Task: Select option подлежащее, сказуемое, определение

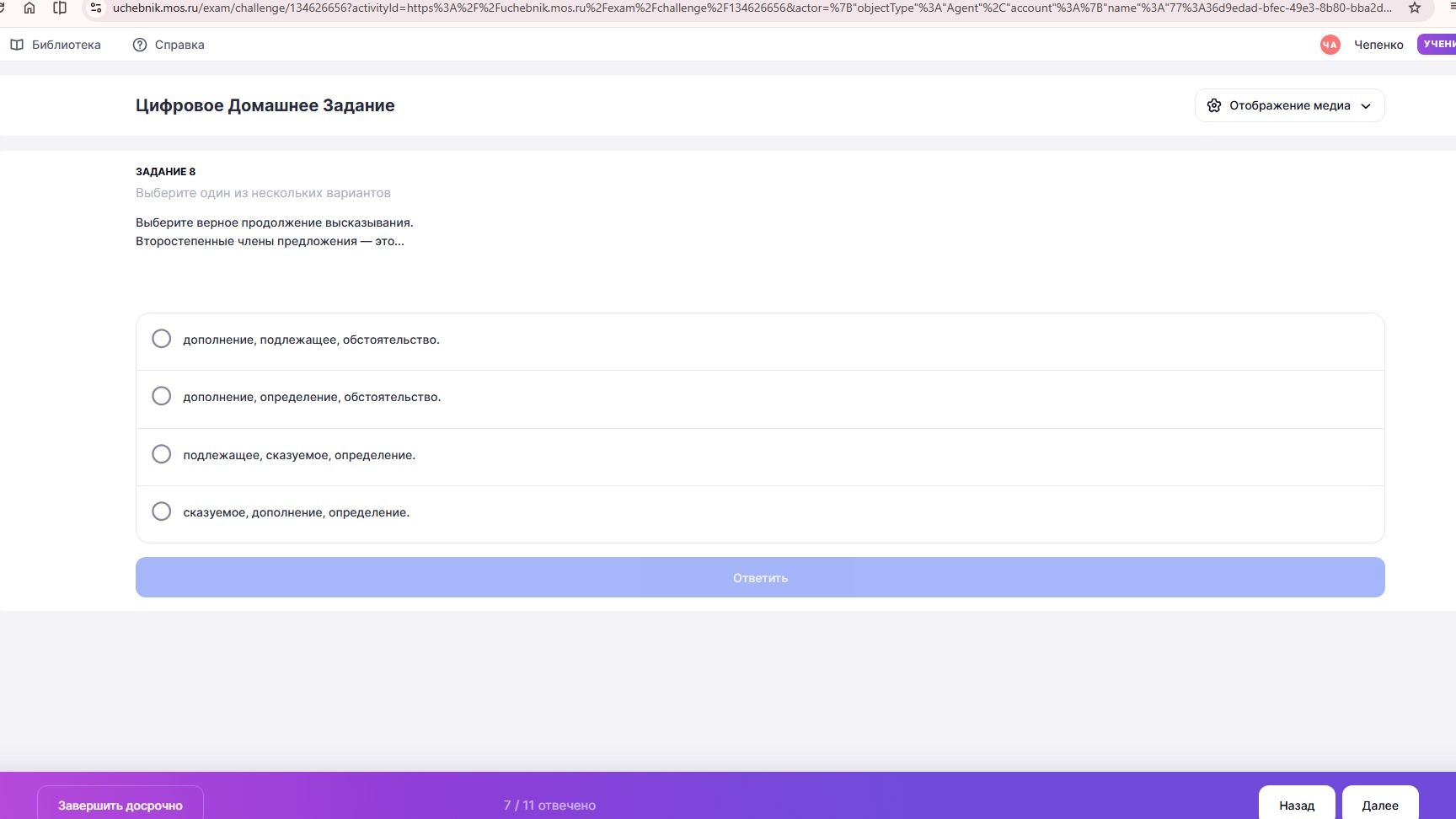Action: 760,457
